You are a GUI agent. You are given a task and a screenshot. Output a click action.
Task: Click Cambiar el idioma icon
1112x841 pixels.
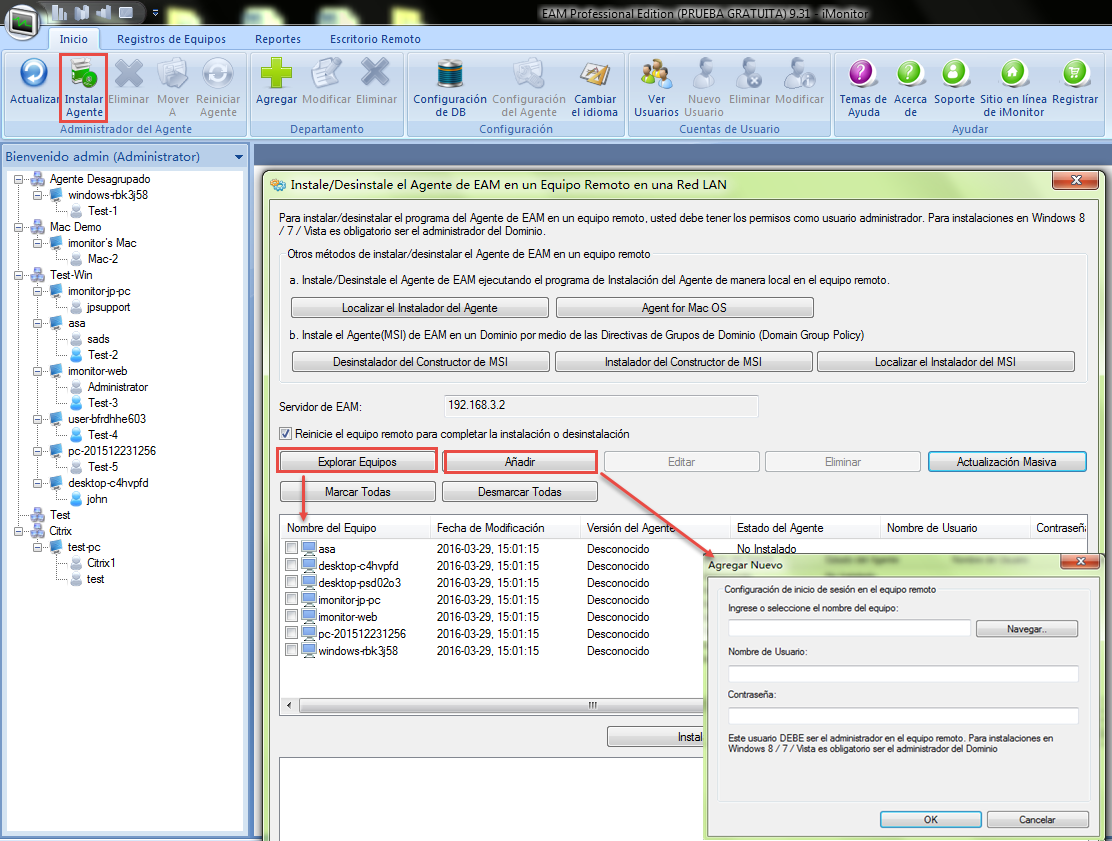click(x=594, y=75)
